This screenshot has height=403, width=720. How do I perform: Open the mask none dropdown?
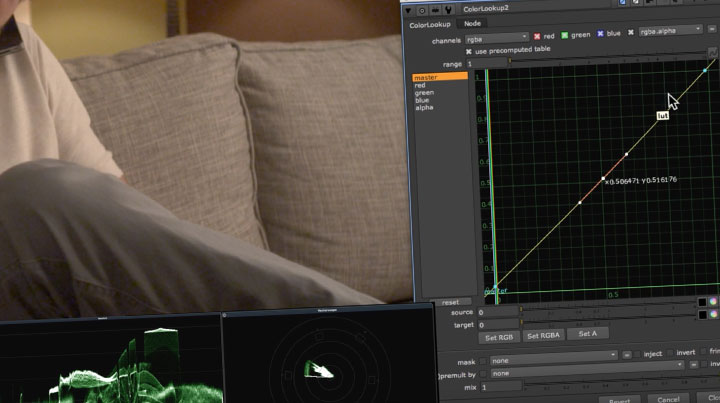[x=553, y=358]
